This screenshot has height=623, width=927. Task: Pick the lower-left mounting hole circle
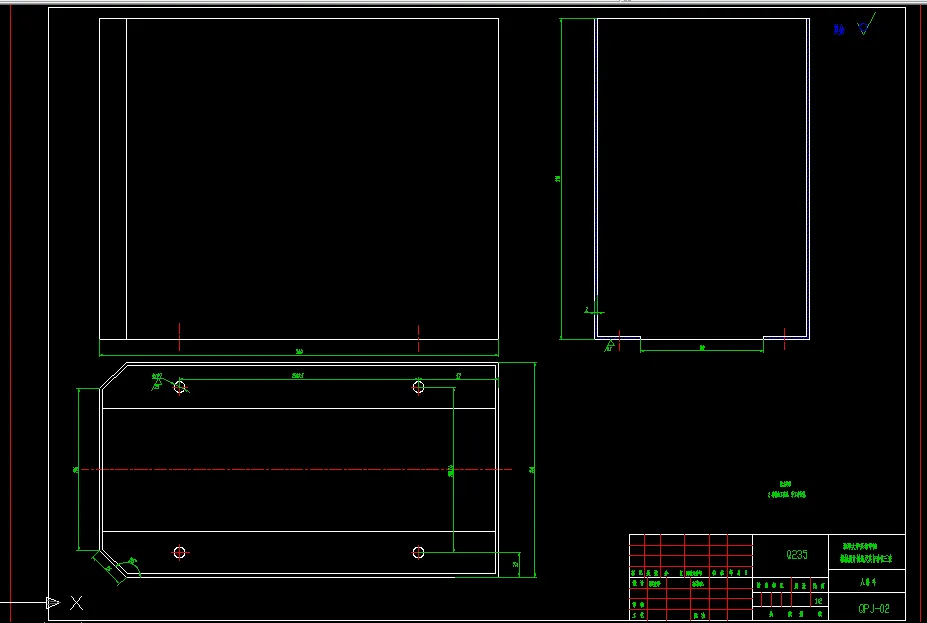(x=180, y=553)
